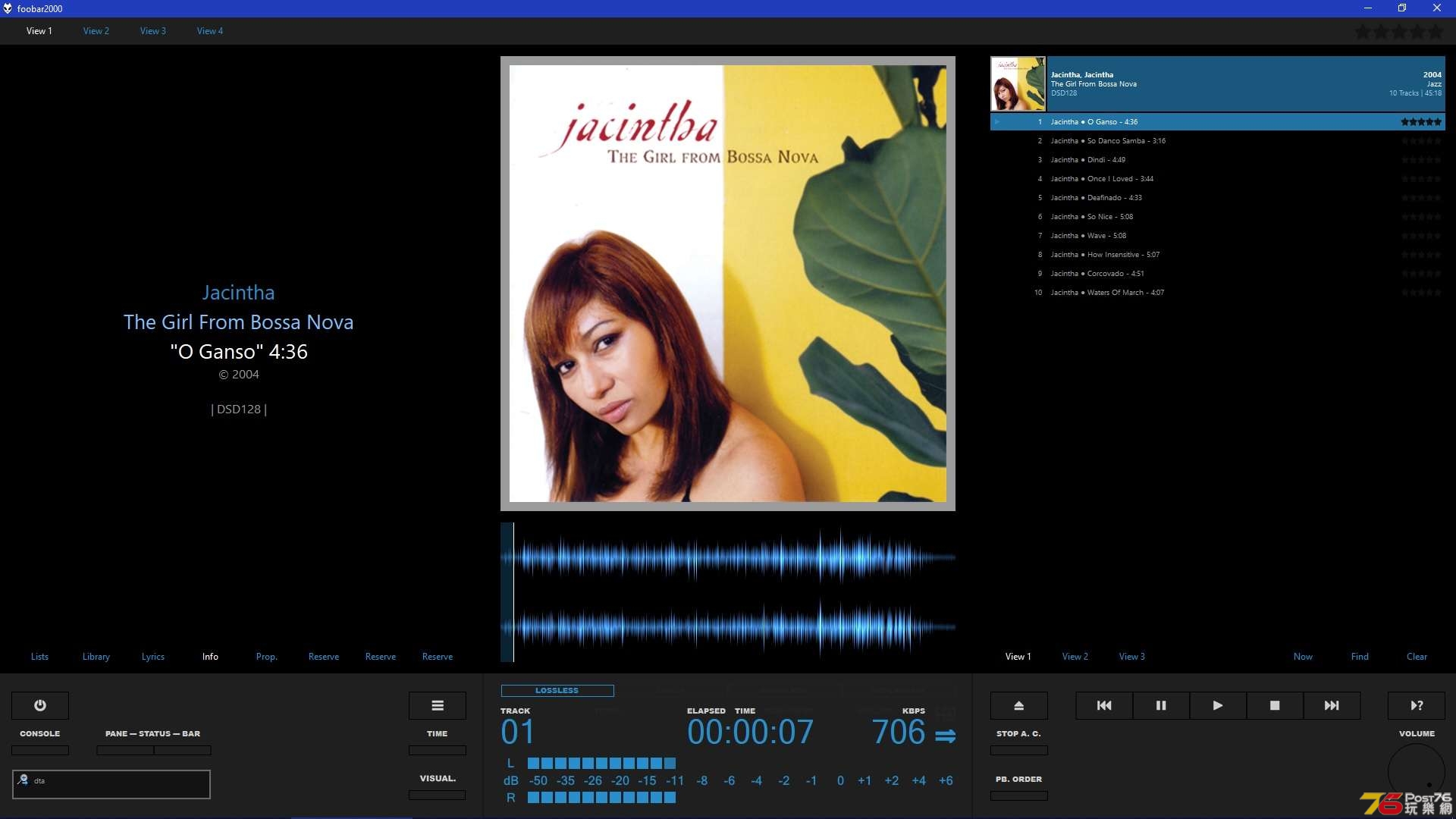
Task: Select View 3 under the playlist
Action: pos(1132,657)
